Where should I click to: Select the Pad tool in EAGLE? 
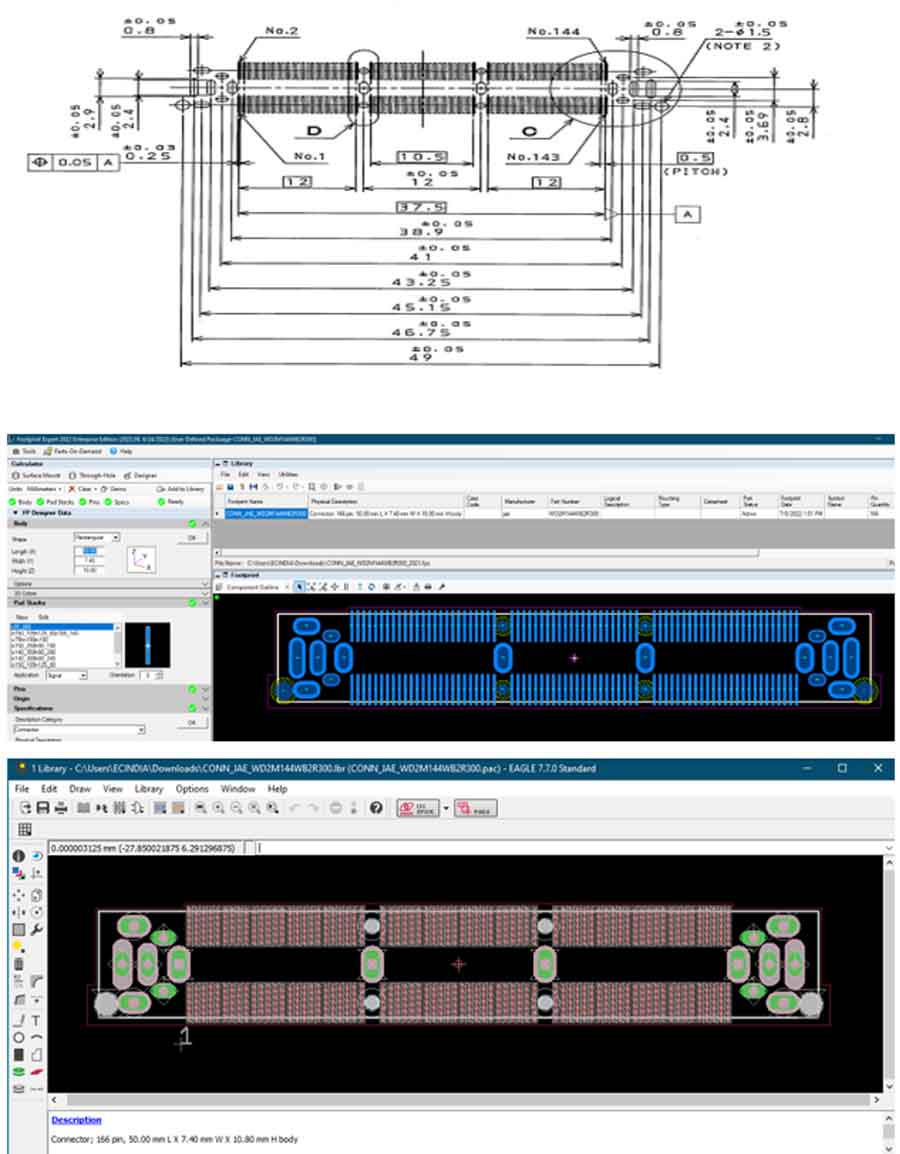coord(19,1072)
